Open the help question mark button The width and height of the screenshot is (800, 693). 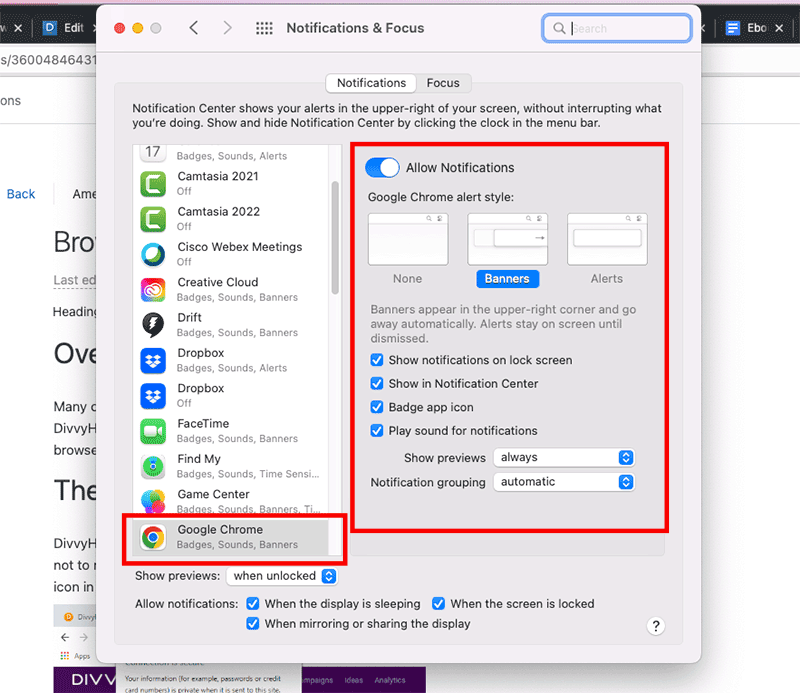point(656,626)
